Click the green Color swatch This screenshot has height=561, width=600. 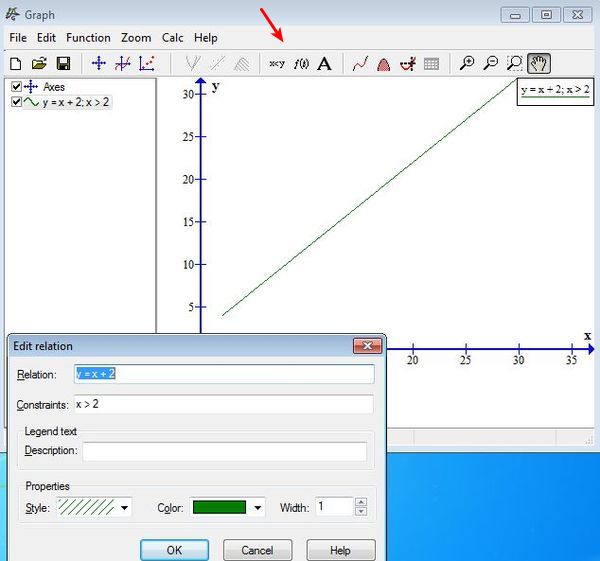(219, 507)
